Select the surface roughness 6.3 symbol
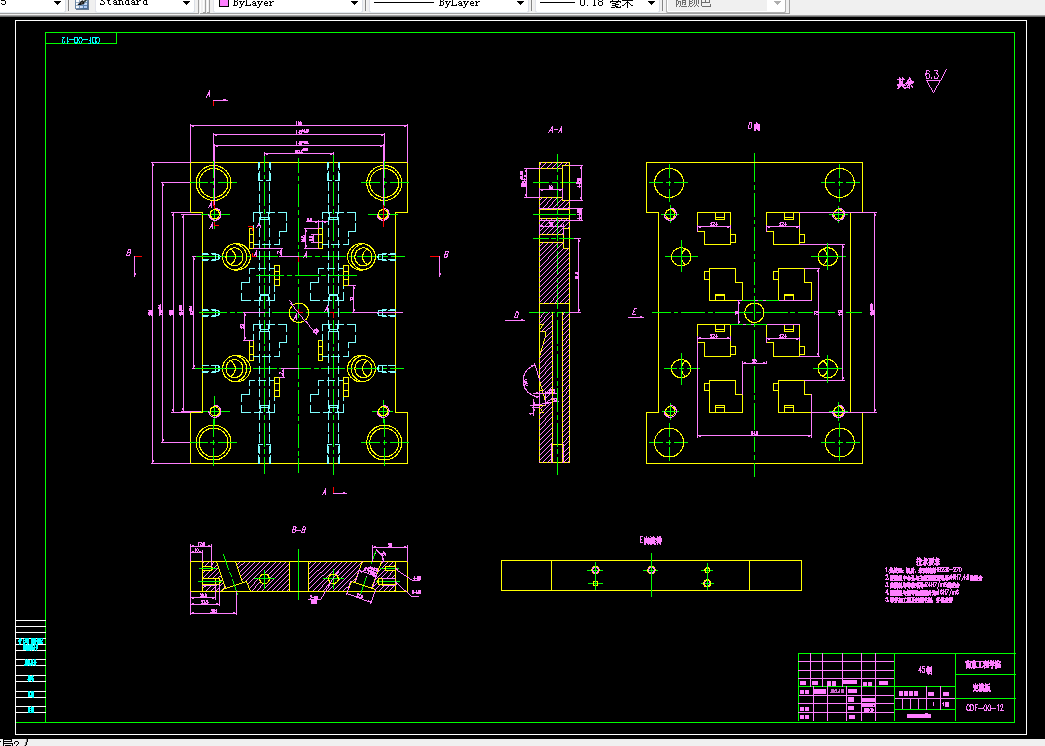The height and width of the screenshot is (746, 1045). pyautogui.click(x=934, y=80)
